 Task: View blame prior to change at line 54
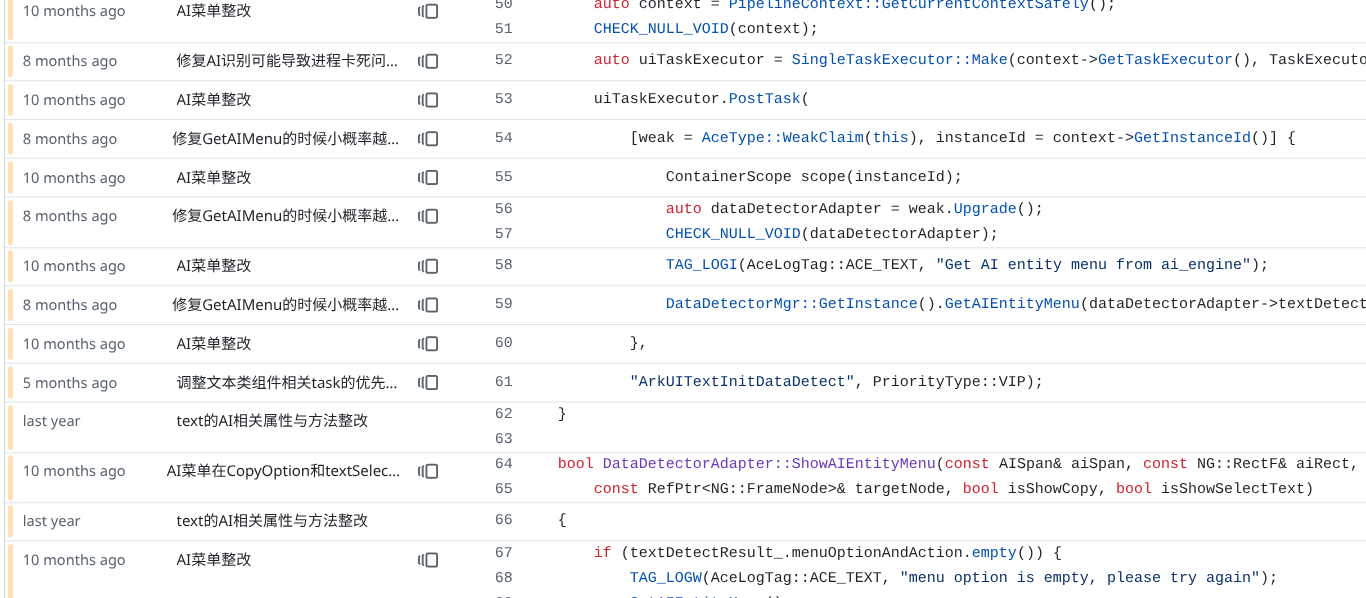[428, 139]
